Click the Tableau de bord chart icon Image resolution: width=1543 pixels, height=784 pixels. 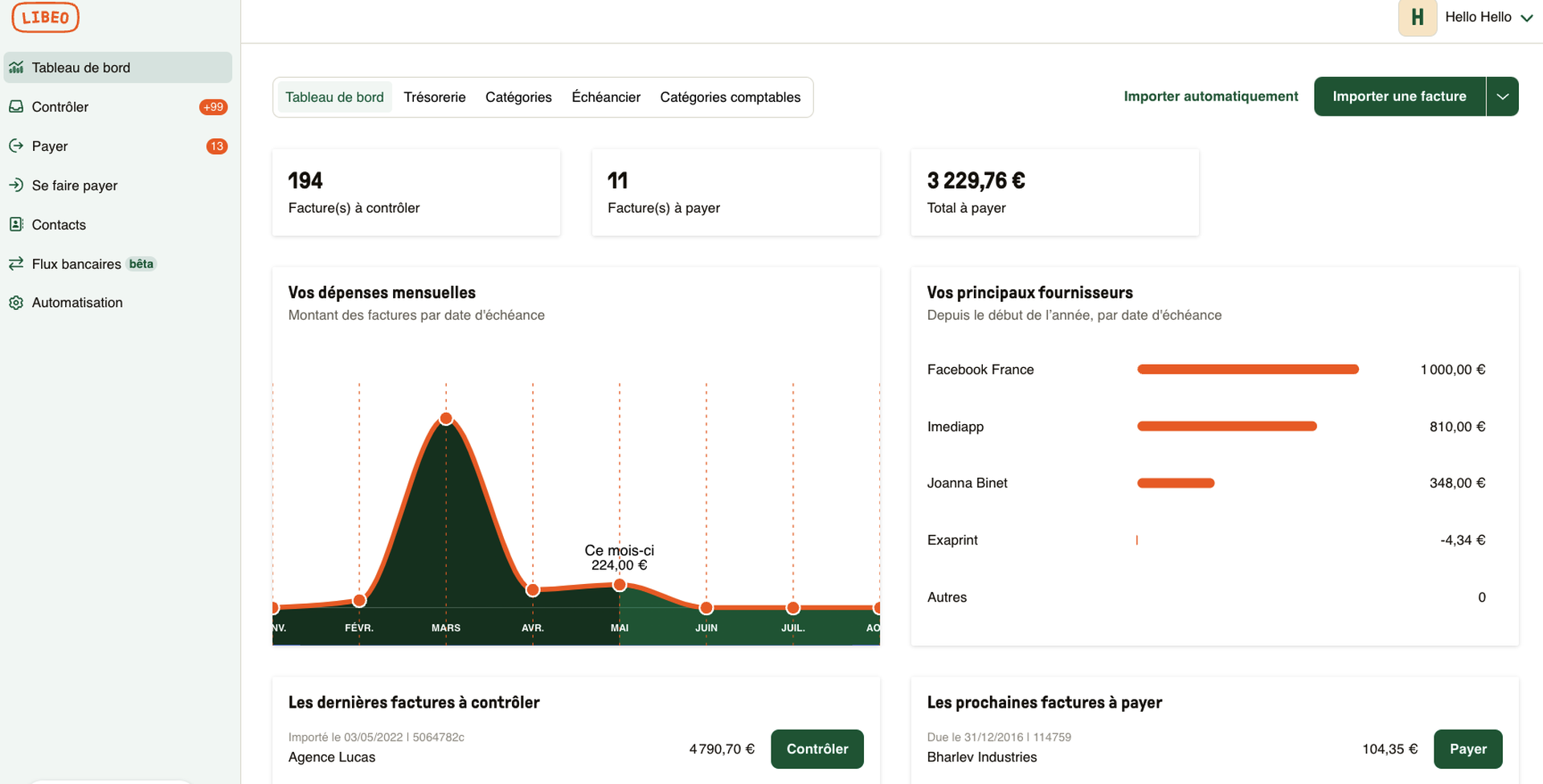[16, 67]
